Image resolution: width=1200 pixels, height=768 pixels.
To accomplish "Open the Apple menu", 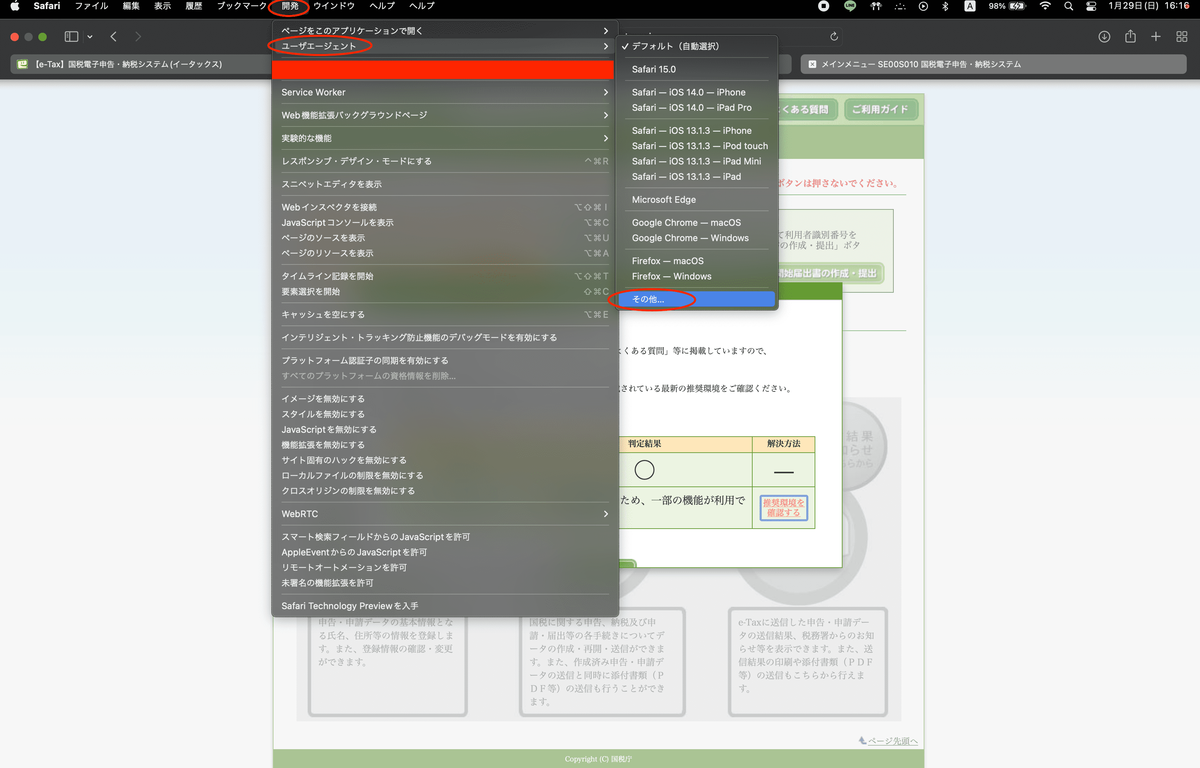I will coord(15,6).
